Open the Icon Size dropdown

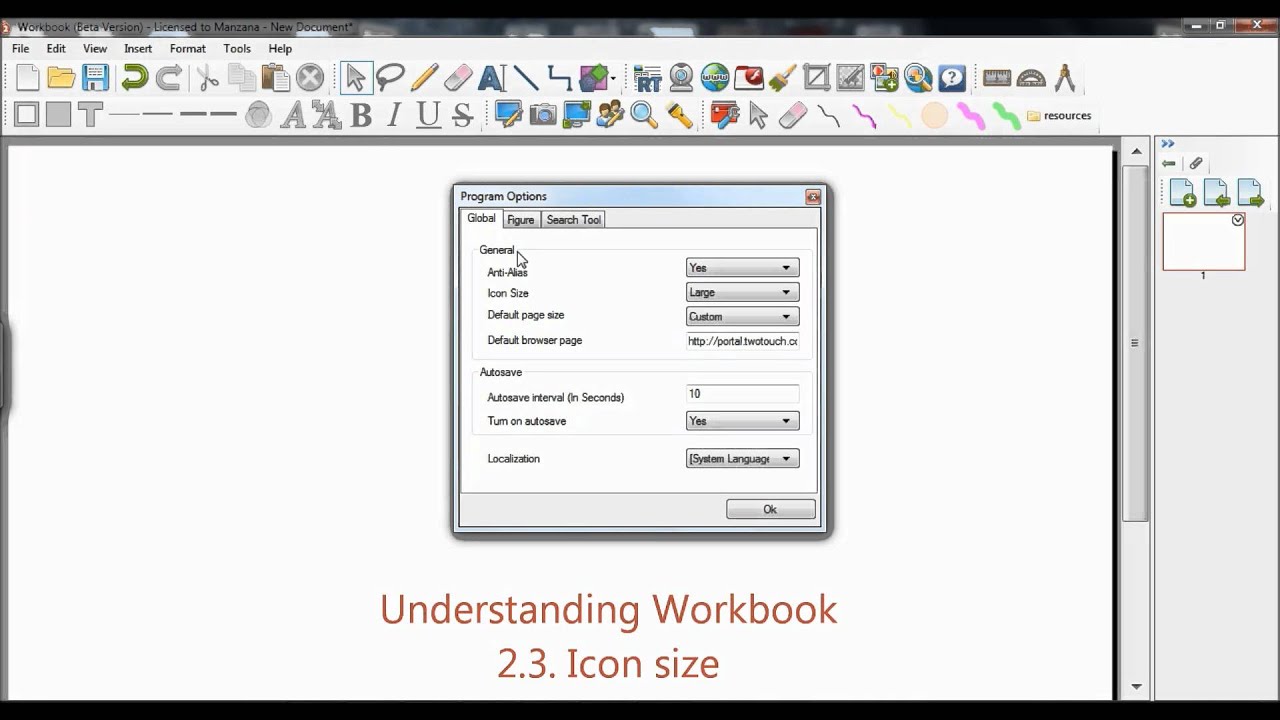[x=741, y=291]
